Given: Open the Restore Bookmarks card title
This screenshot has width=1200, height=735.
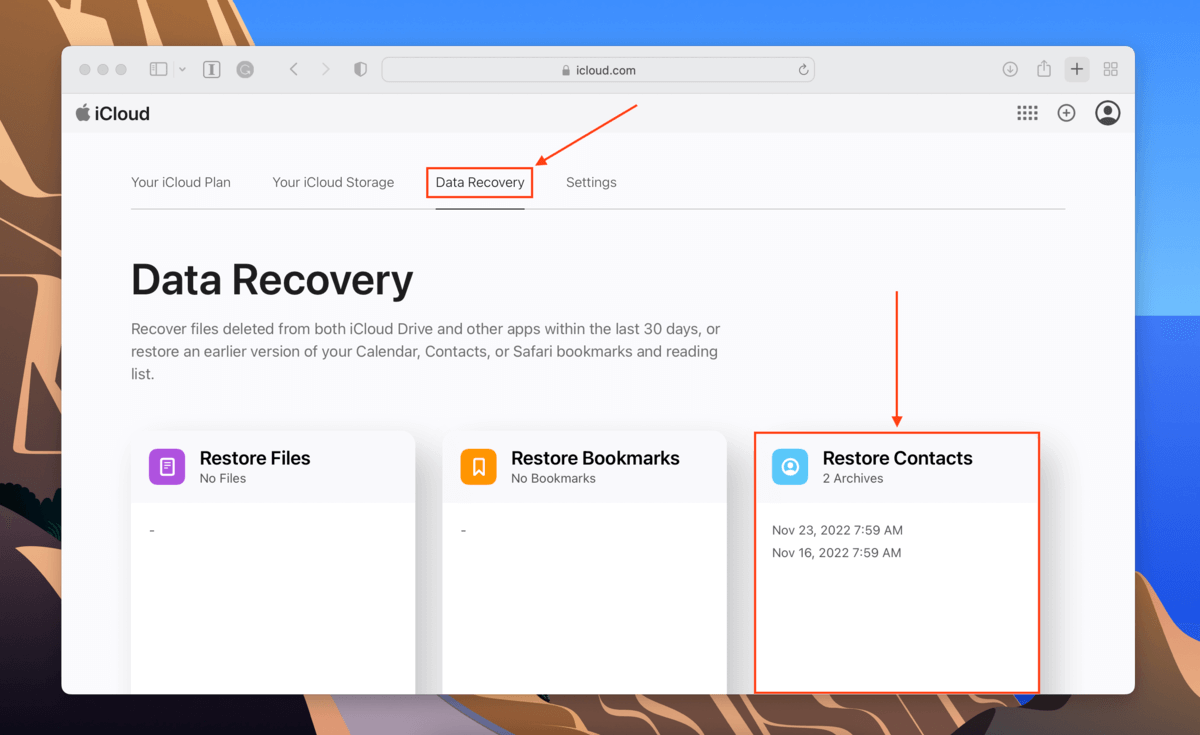Looking at the screenshot, I should (595, 458).
